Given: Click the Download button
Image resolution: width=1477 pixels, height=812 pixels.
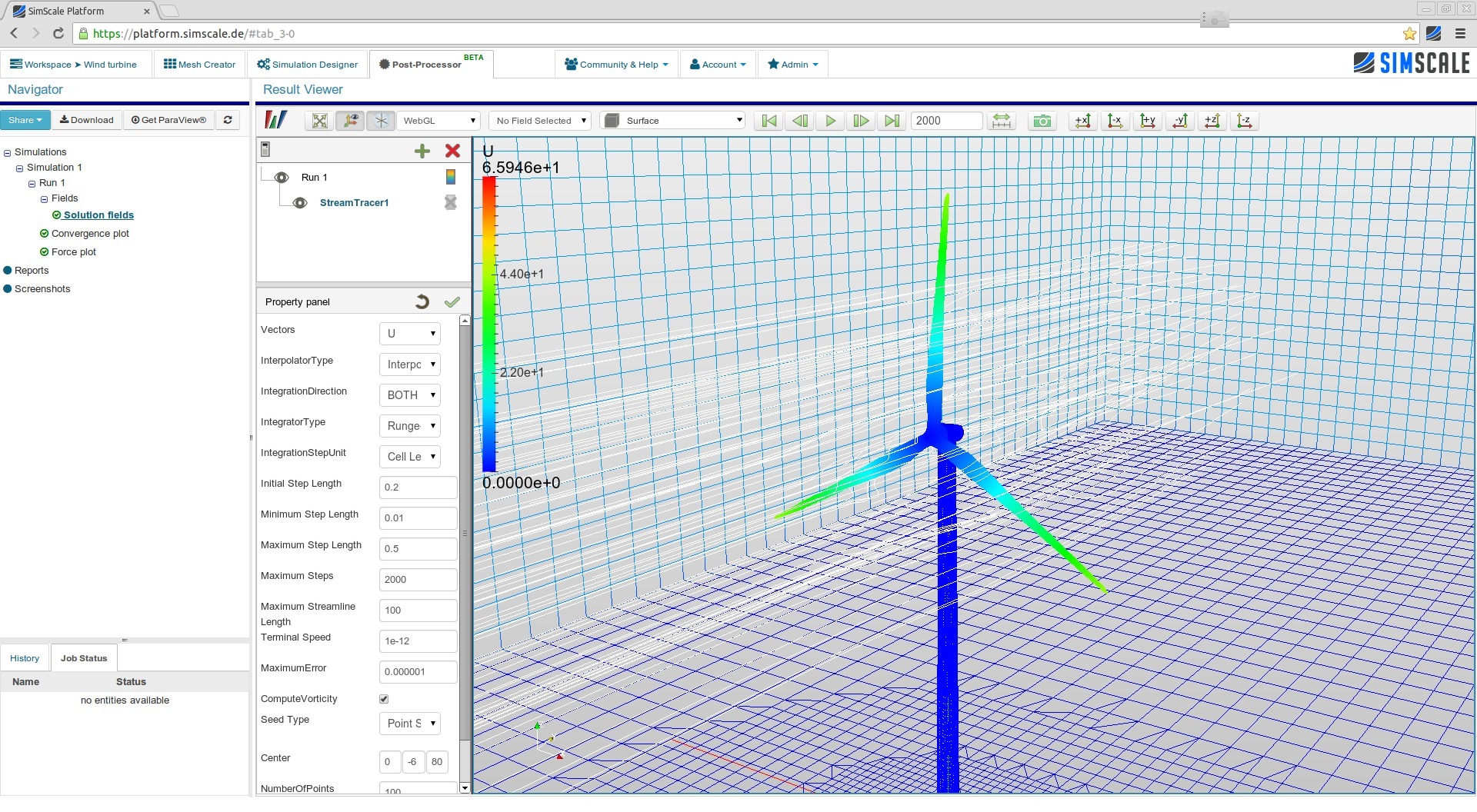Looking at the screenshot, I should (x=86, y=120).
